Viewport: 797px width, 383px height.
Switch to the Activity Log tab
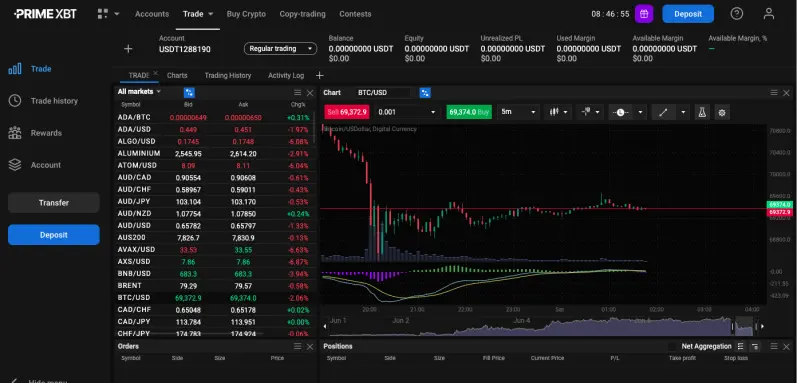286,75
